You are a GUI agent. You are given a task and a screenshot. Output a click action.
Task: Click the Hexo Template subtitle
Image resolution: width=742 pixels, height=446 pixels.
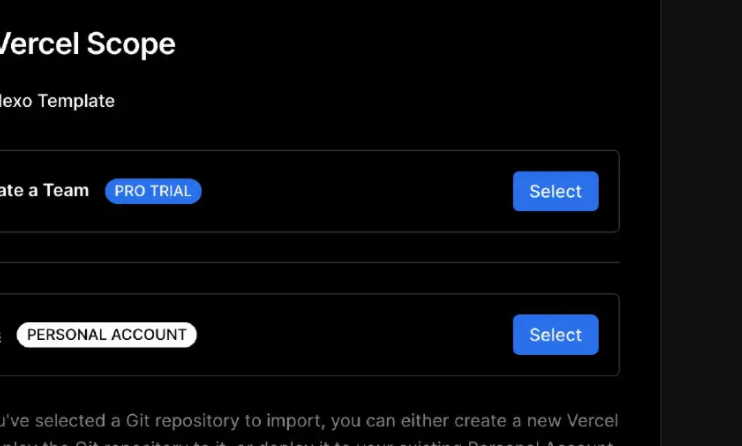tap(58, 101)
